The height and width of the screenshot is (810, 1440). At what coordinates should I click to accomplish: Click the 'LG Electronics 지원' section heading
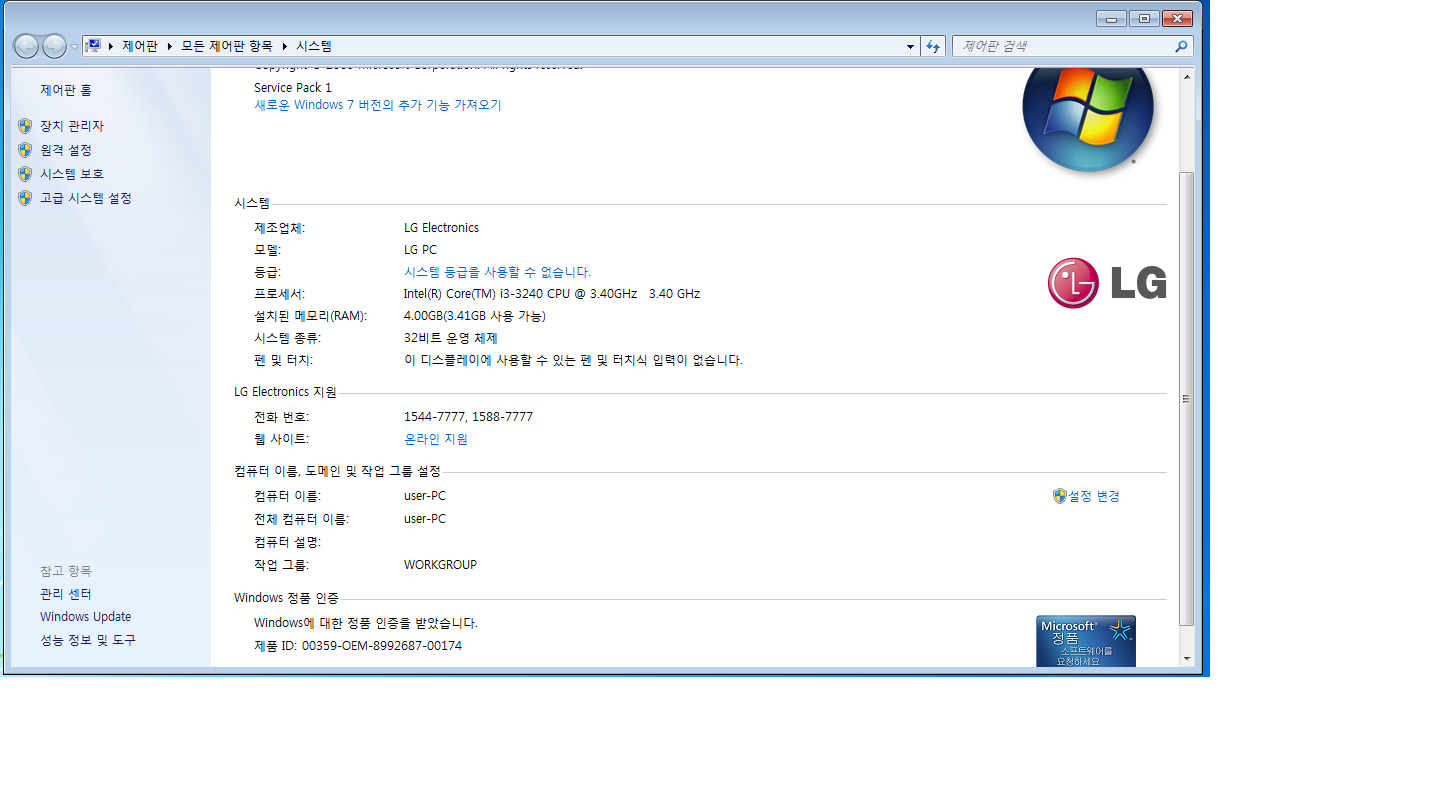click(x=286, y=392)
